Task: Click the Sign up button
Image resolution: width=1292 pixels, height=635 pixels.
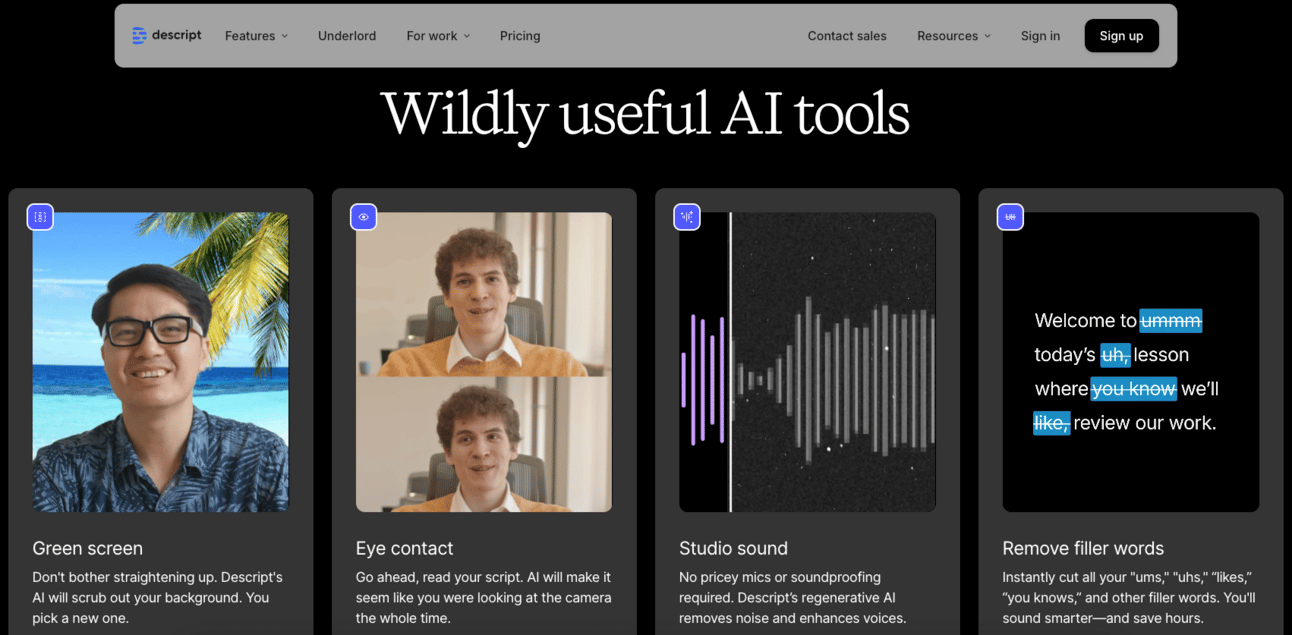Action: point(1121,36)
